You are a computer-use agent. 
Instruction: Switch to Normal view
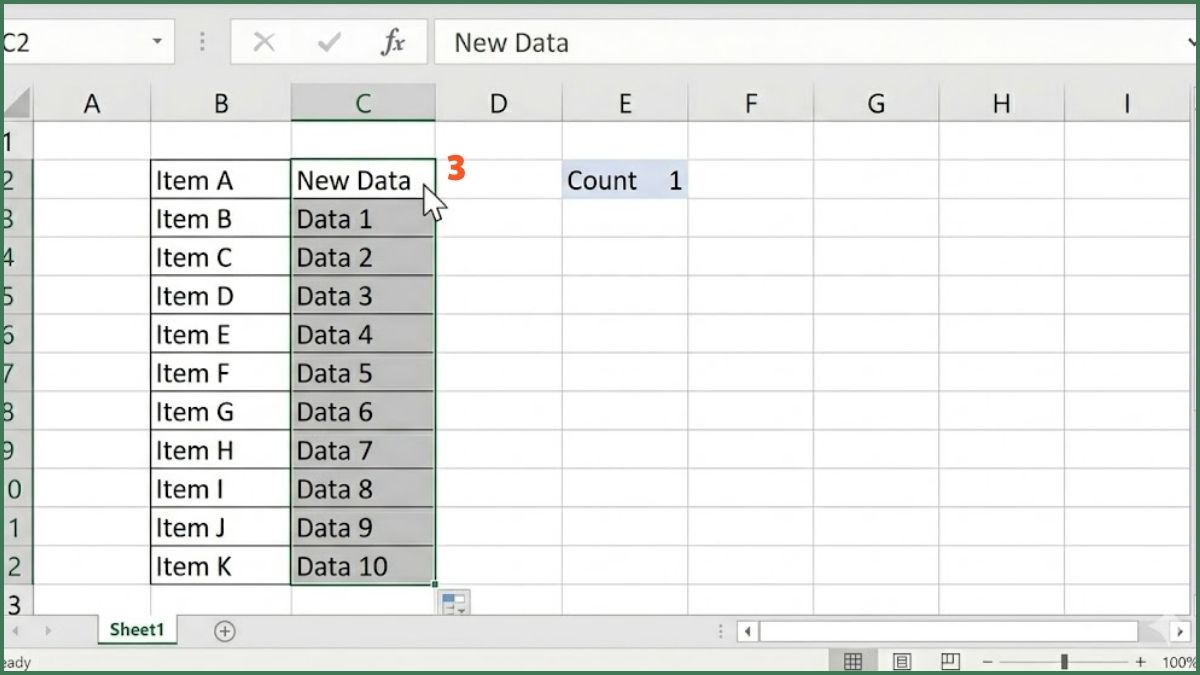pyautogui.click(x=853, y=662)
